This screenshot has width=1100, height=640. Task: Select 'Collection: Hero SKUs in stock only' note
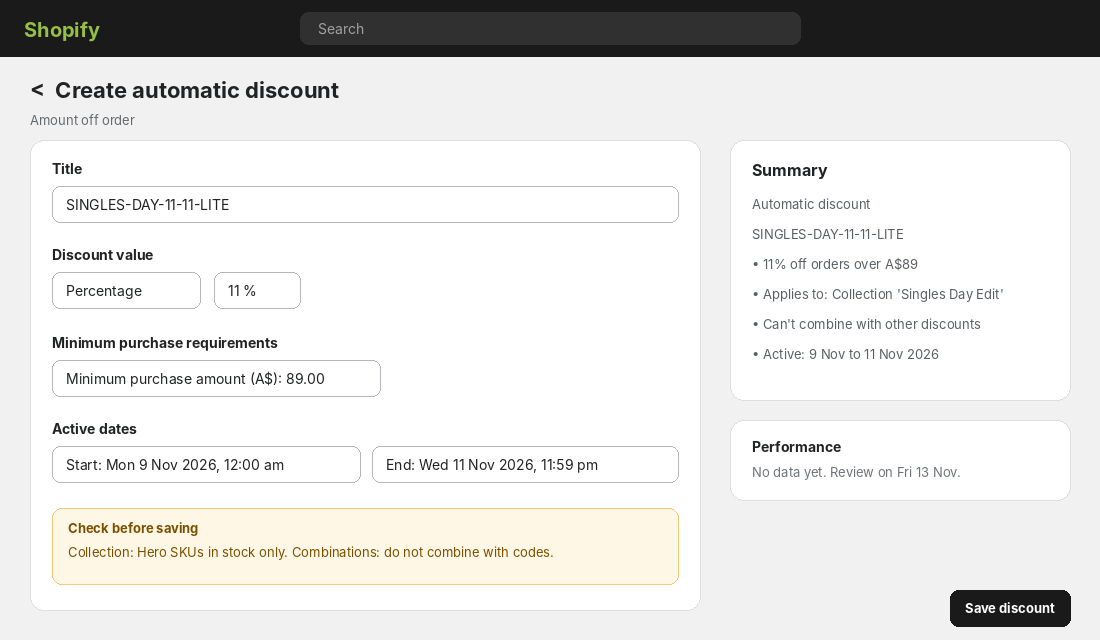point(177,552)
